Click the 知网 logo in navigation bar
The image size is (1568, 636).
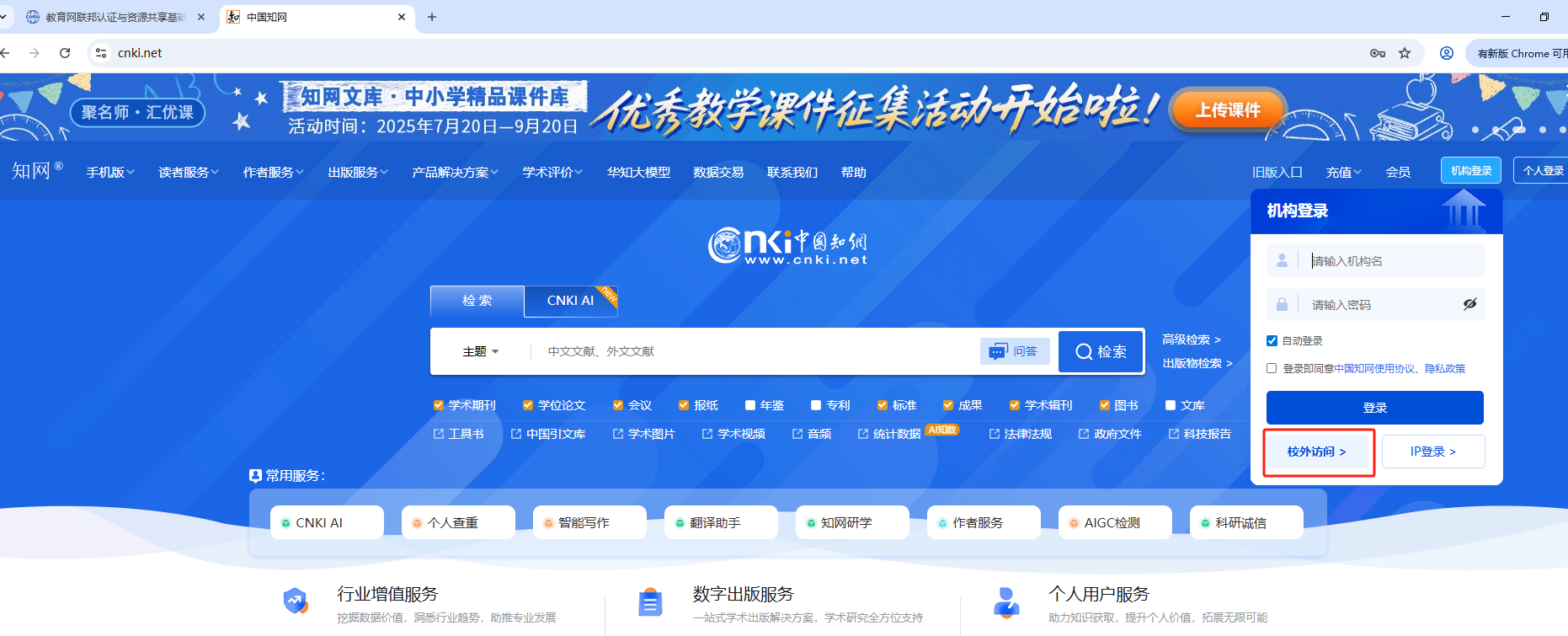coord(37,171)
